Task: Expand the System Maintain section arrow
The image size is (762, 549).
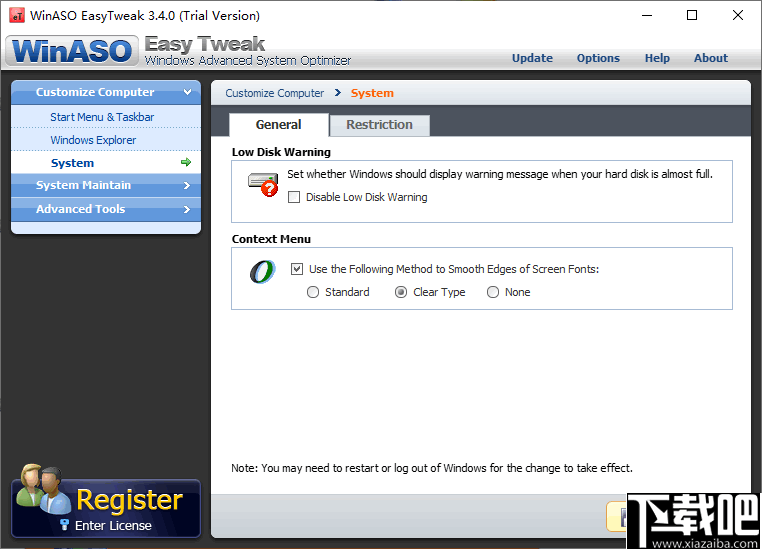Action: (x=187, y=186)
